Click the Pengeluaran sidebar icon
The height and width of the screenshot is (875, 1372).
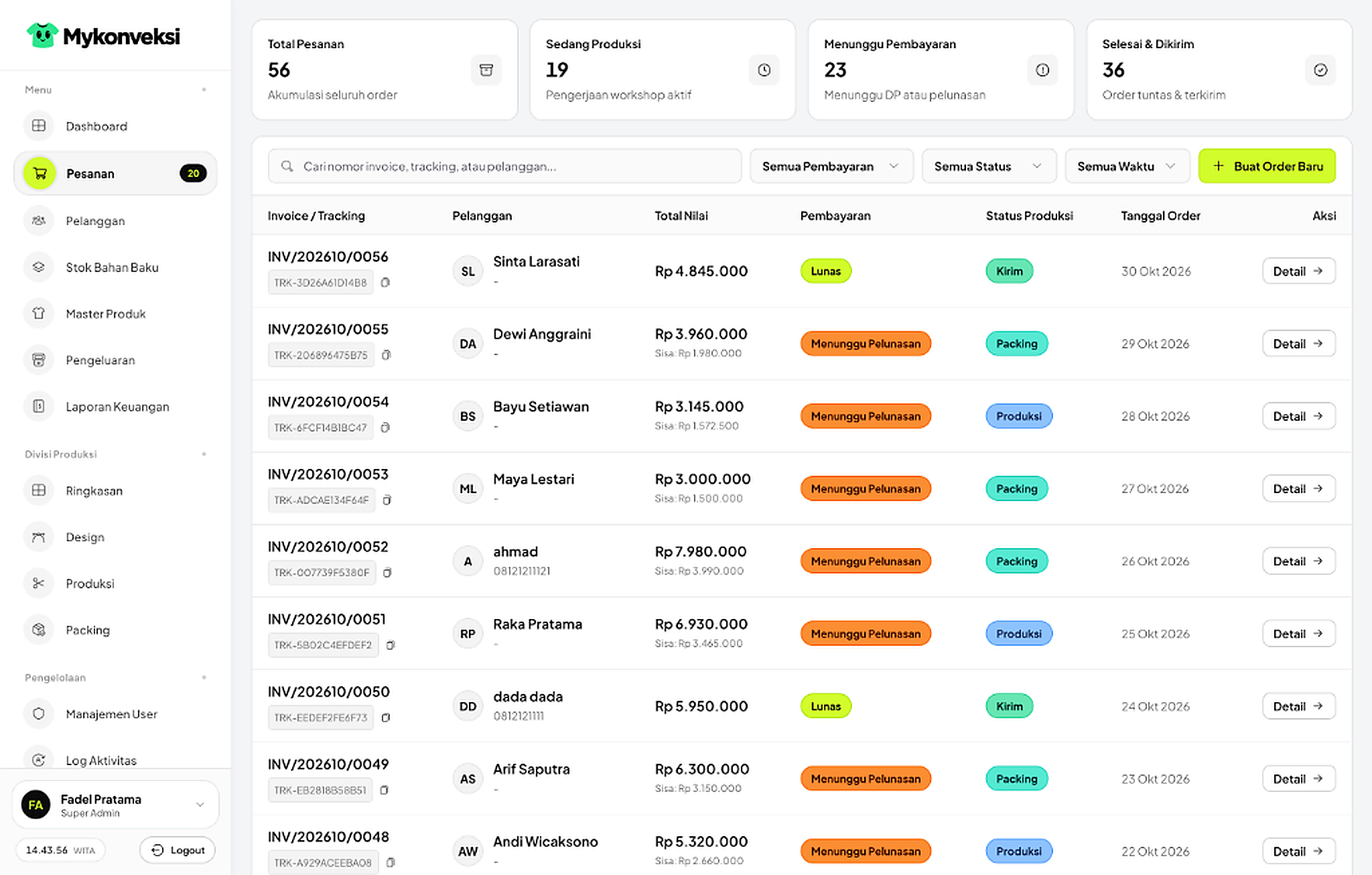click(x=39, y=360)
